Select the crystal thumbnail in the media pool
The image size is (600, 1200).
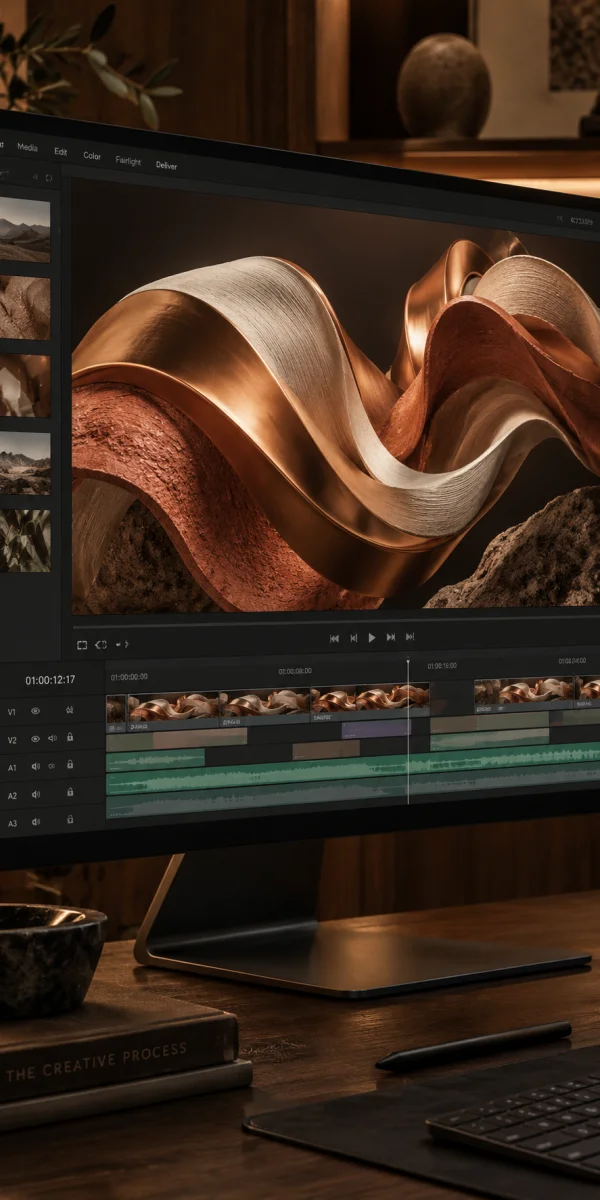(24, 386)
